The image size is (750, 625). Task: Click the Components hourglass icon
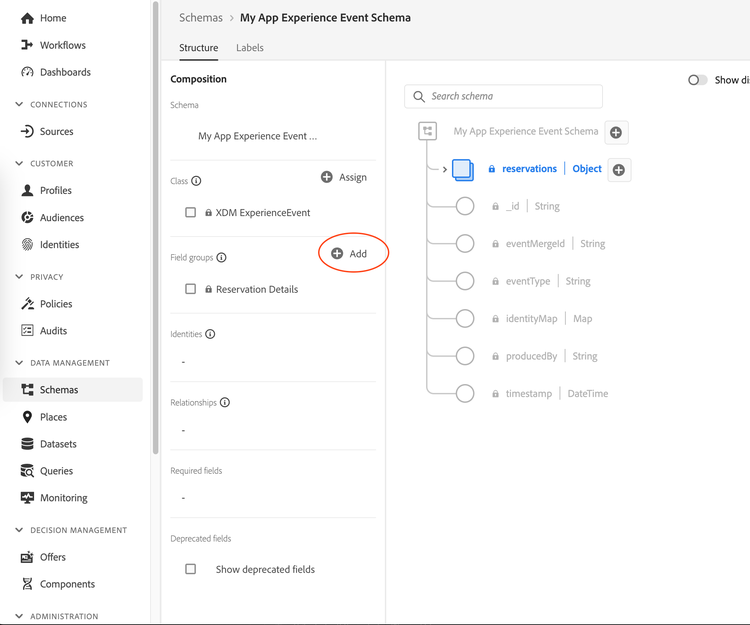tap(27, 584)
